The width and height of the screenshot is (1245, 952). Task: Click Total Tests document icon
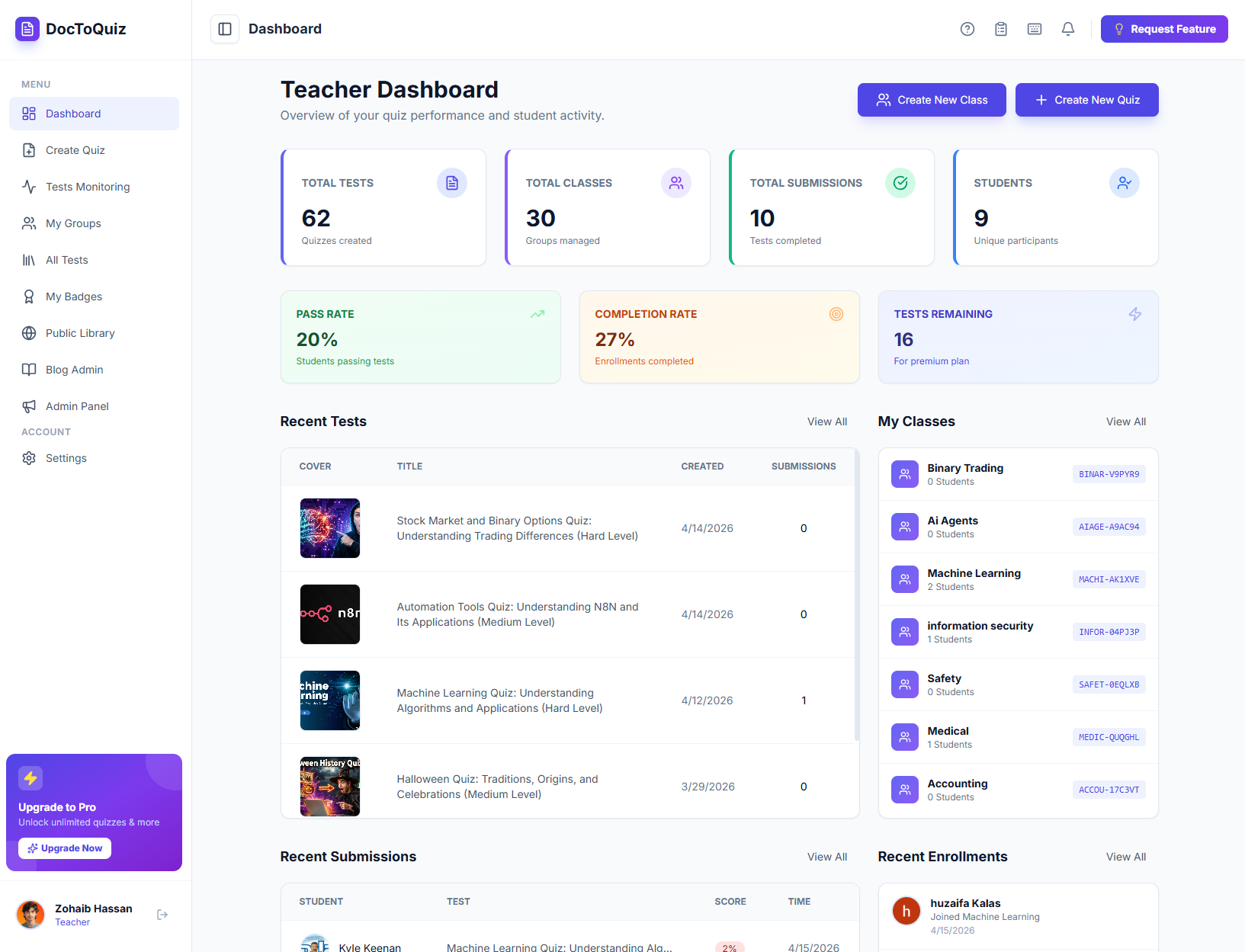coord(452,183)
